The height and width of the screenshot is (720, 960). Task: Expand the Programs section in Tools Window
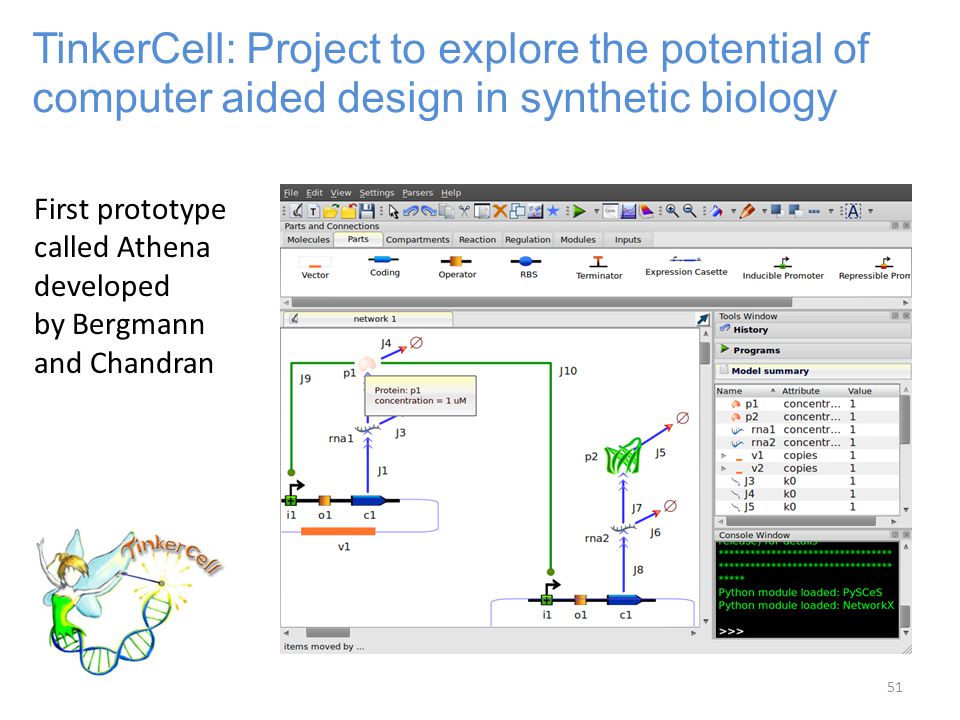click(x=812, y=350)
